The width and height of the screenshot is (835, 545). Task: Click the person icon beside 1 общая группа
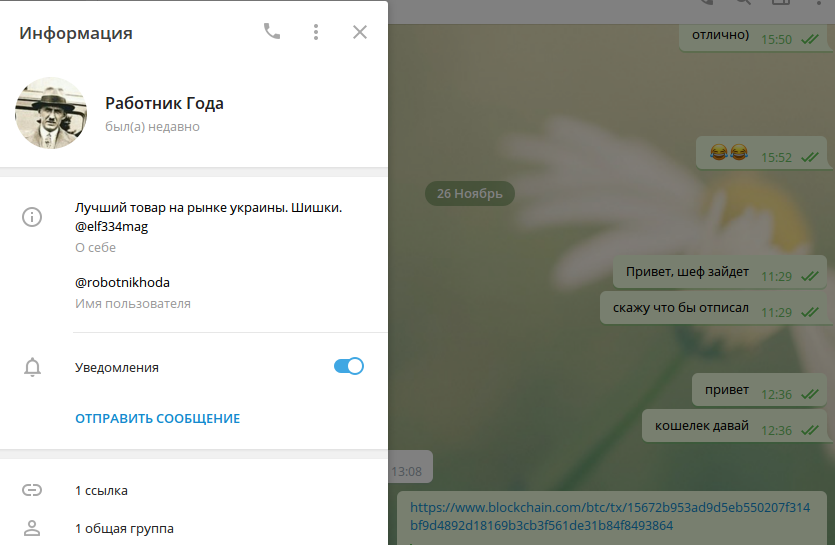coord(32,528)
